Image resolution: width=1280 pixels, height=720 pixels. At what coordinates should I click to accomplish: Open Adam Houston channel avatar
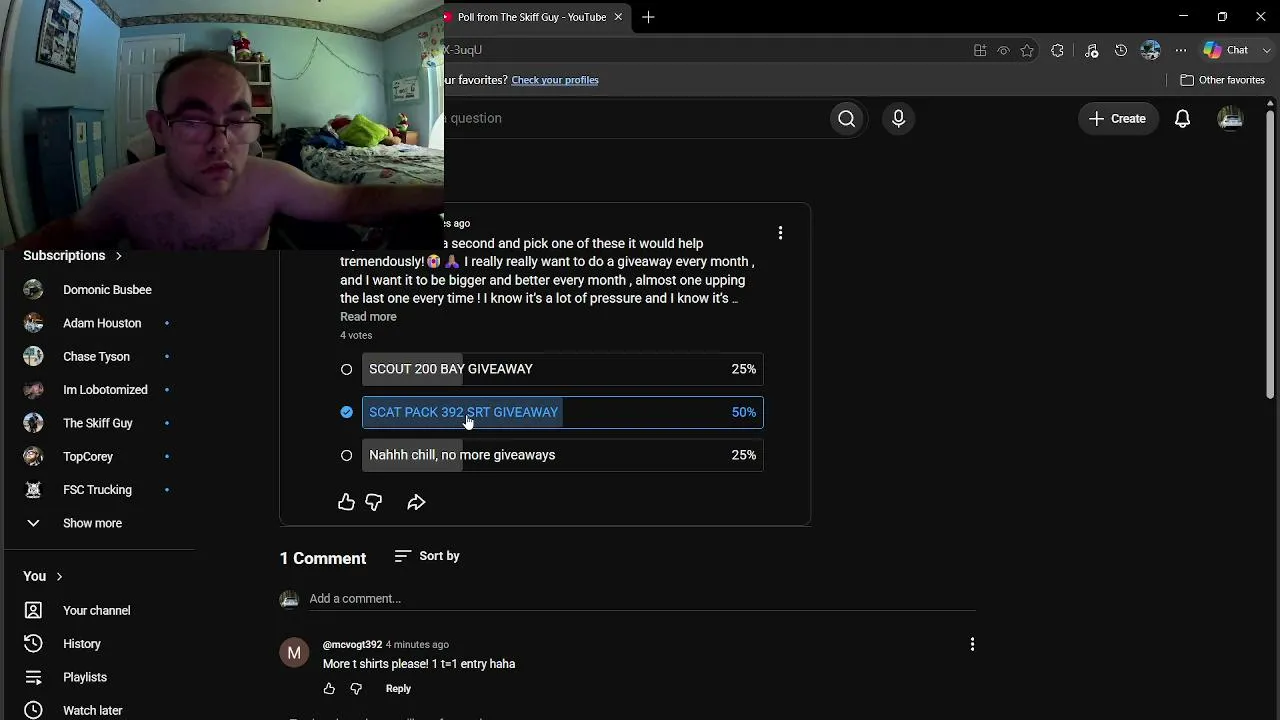(33, 323)
